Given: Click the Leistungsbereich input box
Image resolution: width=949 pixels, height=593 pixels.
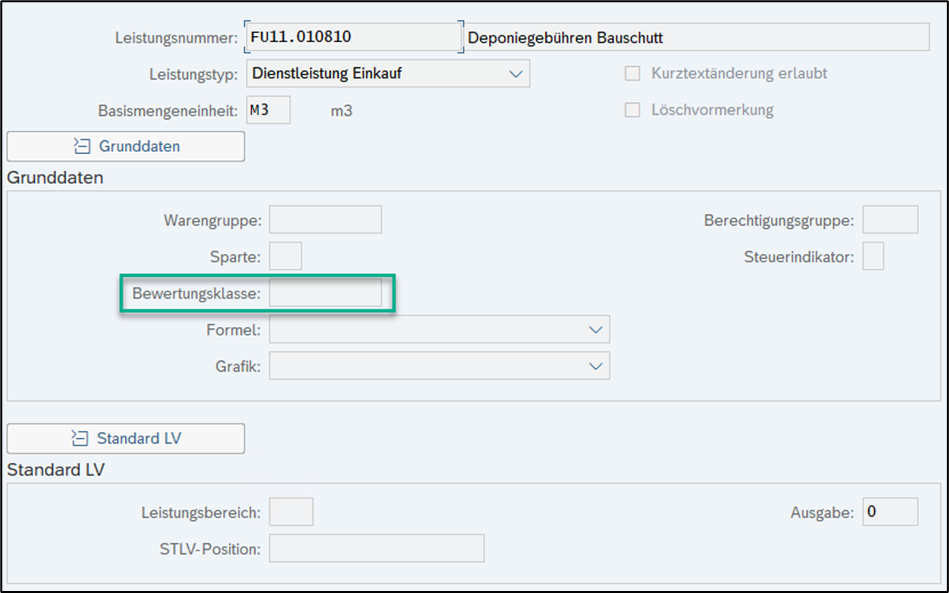Looking at the screenshot, I should [x=291, y=512].
